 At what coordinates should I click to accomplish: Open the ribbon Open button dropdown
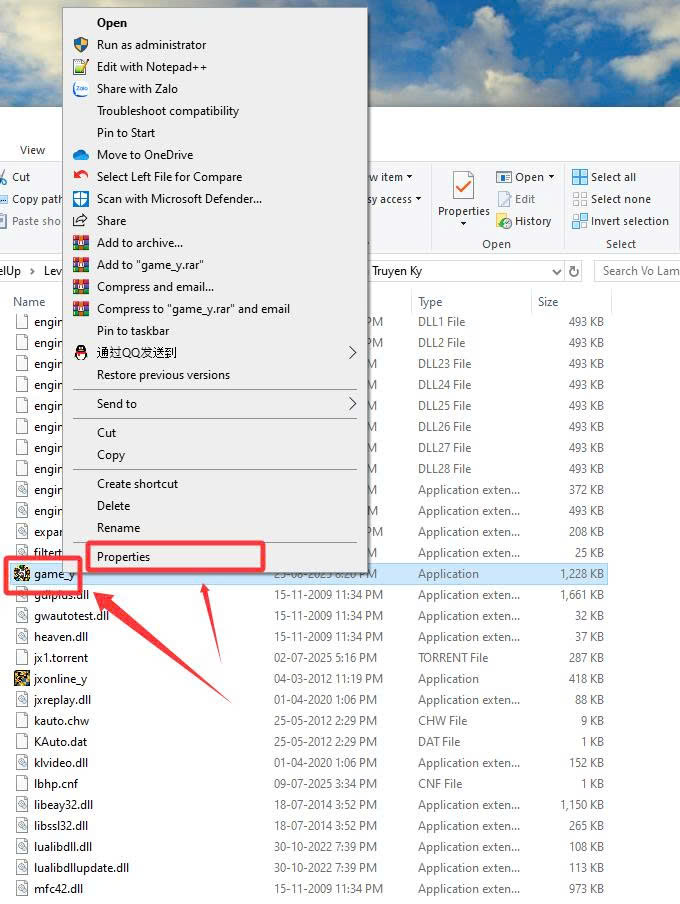(551, 177)
